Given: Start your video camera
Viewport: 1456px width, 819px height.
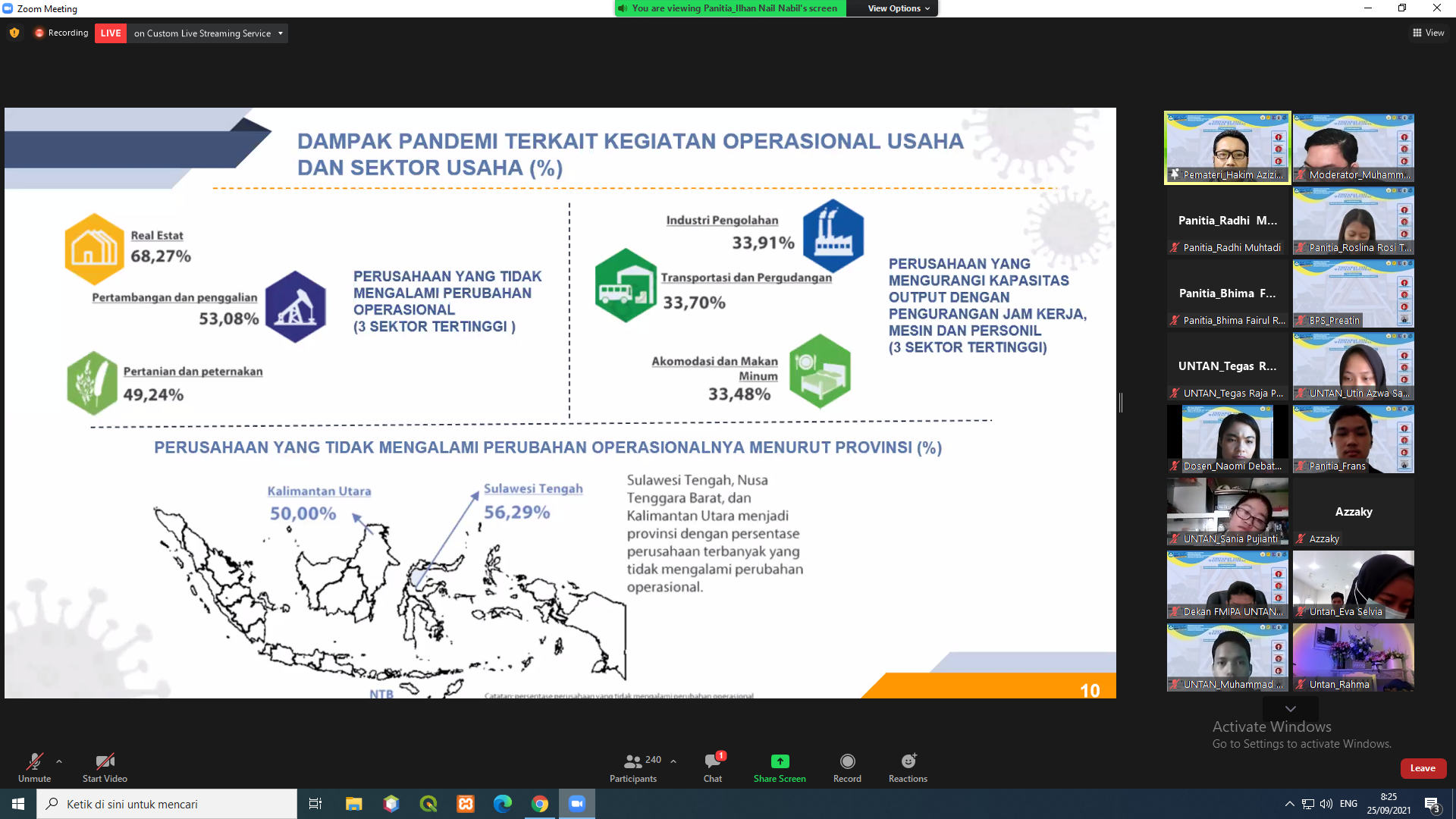Looking at the screenshot, I should [104, 767].
